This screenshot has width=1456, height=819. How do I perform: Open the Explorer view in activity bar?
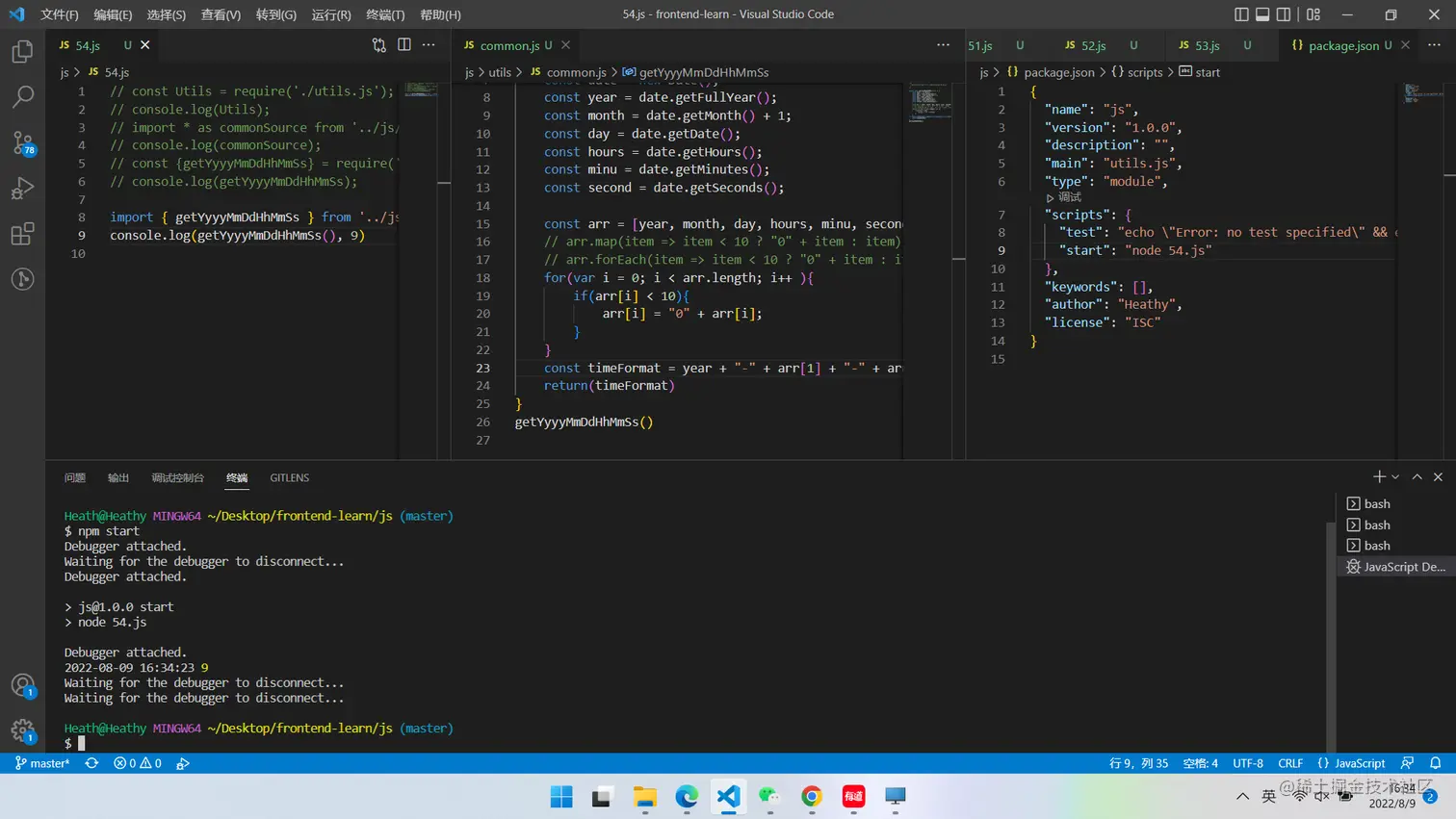tap(22, 51)
